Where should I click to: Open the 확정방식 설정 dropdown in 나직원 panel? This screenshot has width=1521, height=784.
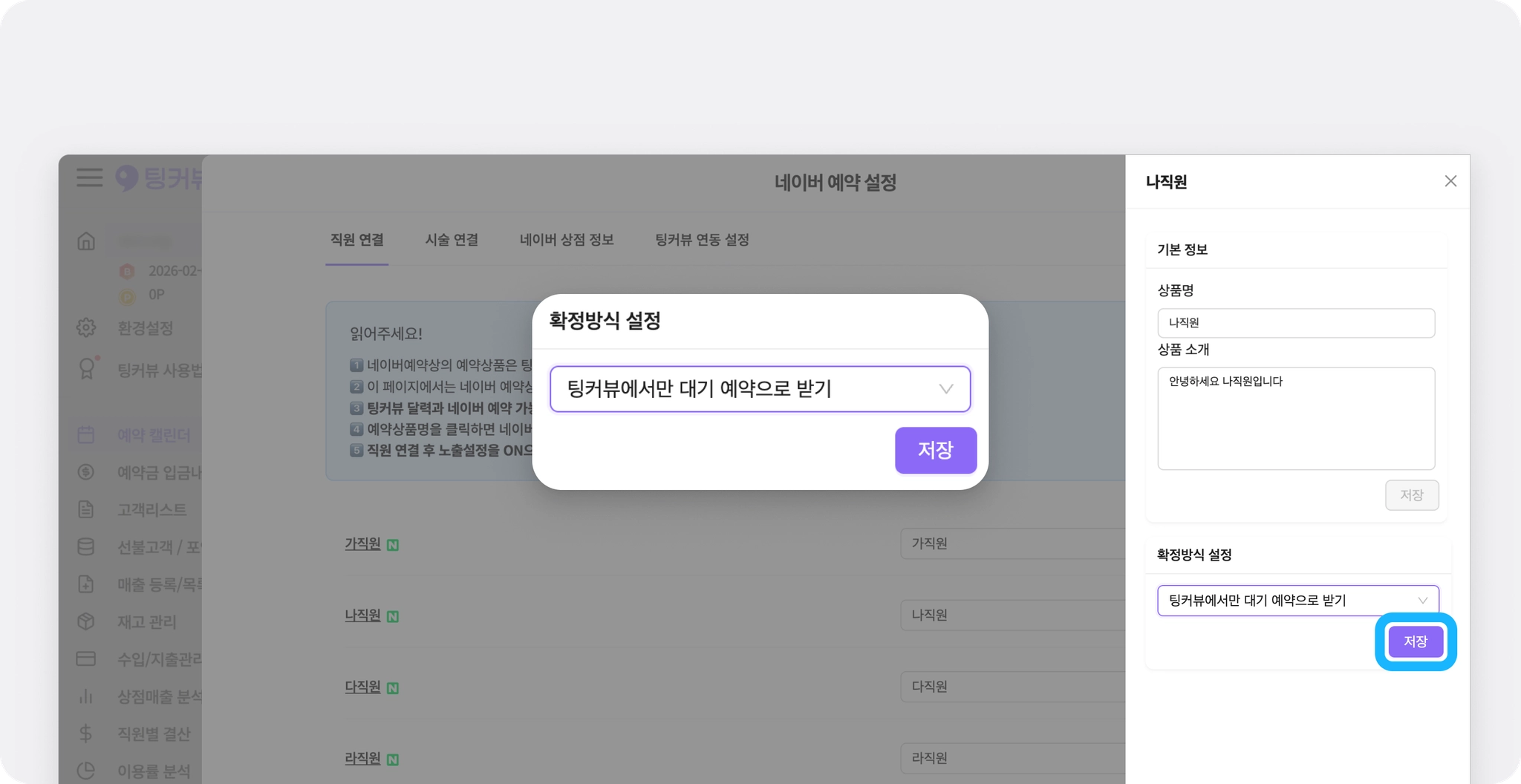pos(1297,601)
